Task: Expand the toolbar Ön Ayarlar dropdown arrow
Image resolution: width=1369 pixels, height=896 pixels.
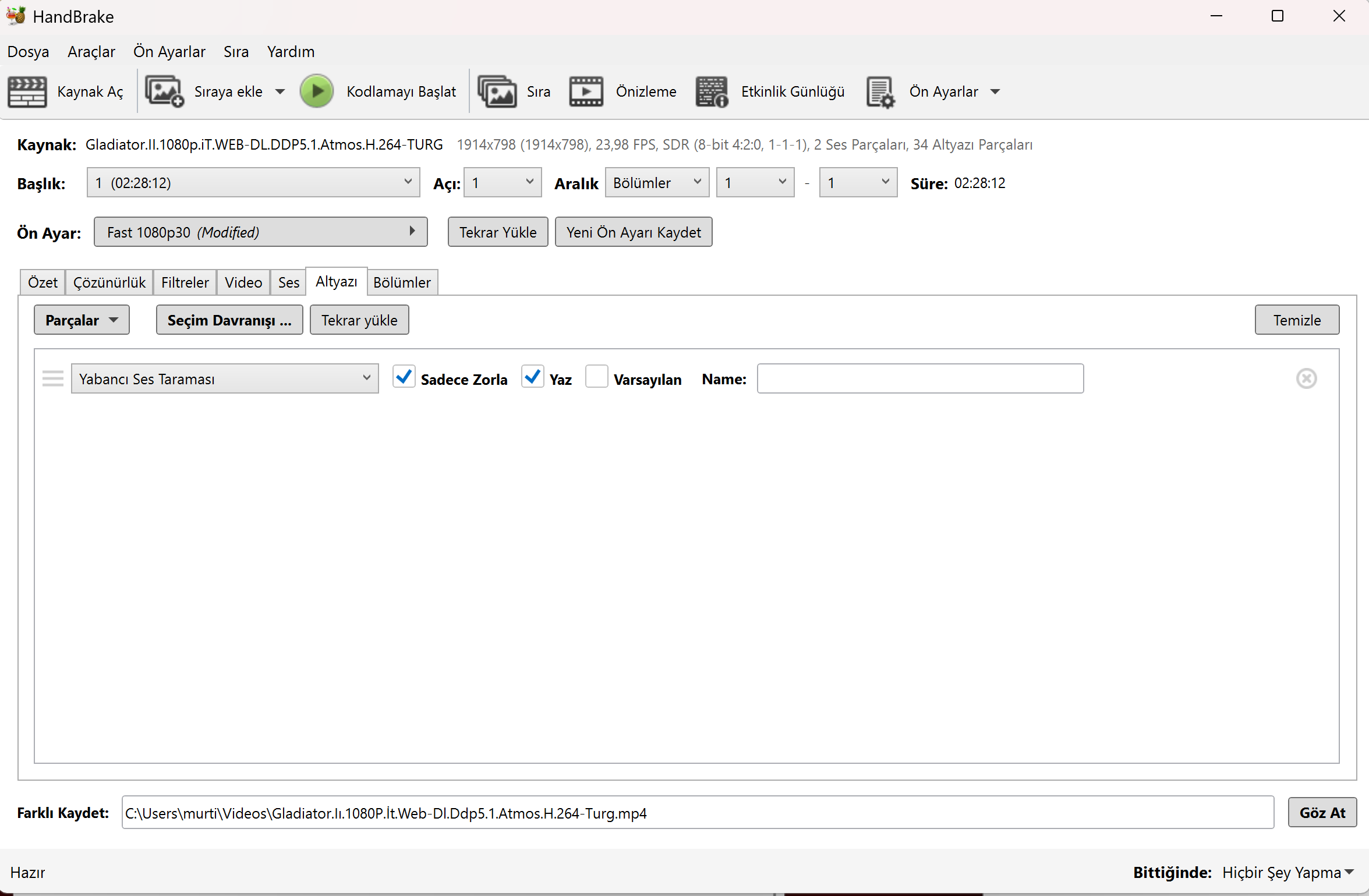Action: (x=995, y=92)
